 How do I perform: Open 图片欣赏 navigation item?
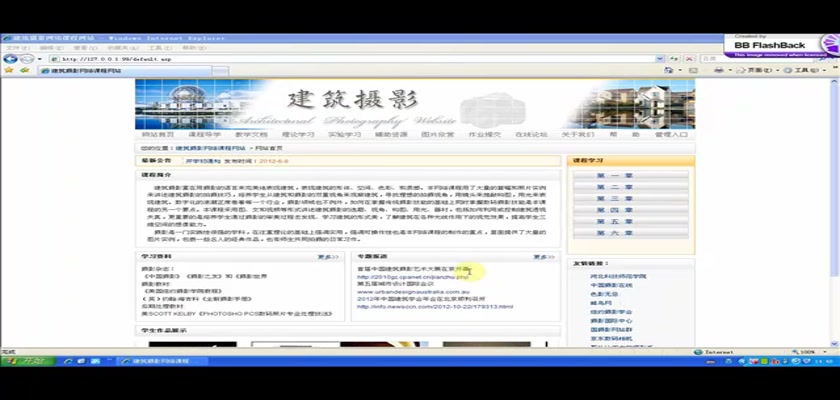438,134
